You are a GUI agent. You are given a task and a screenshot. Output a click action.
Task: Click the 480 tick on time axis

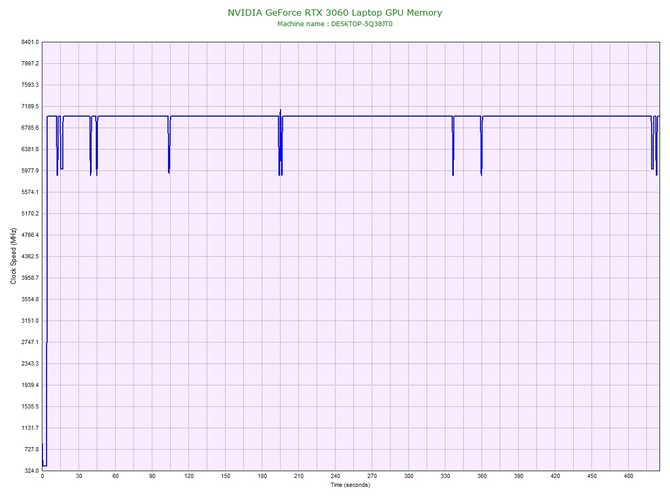pyautogui.click(x=629, y=476)
